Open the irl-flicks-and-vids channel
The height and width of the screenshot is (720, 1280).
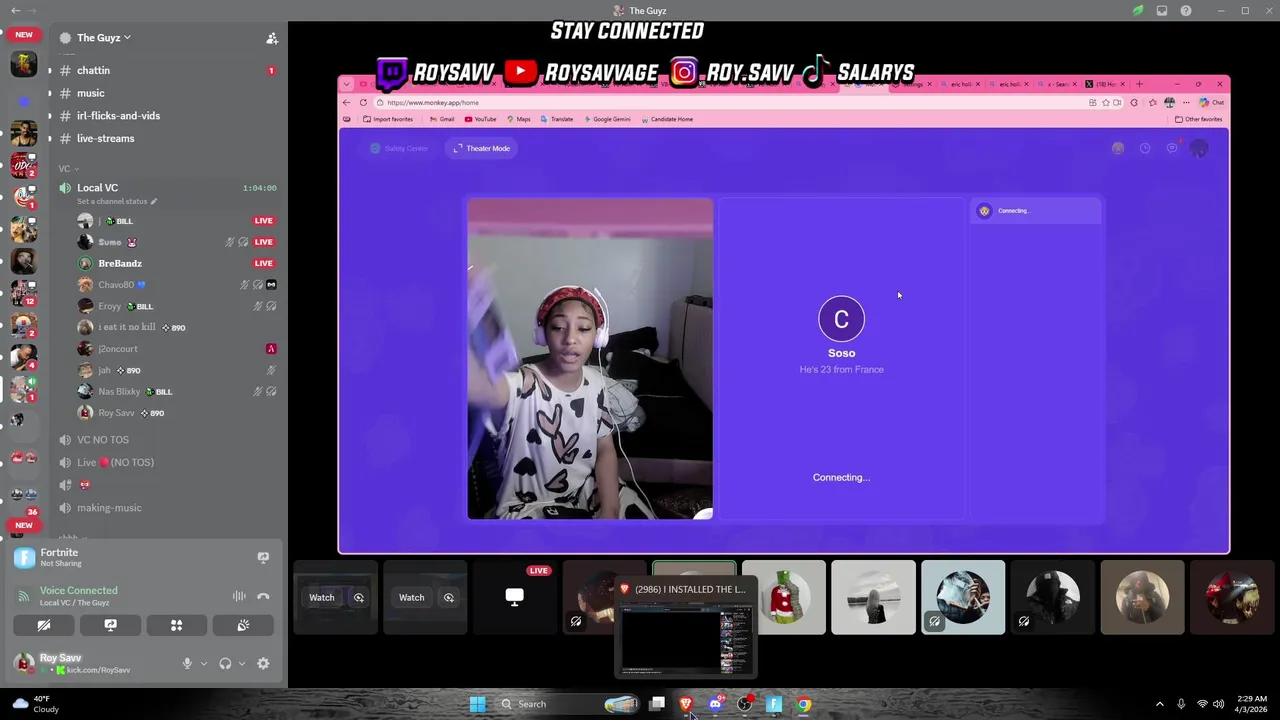[x=165, y=116]
